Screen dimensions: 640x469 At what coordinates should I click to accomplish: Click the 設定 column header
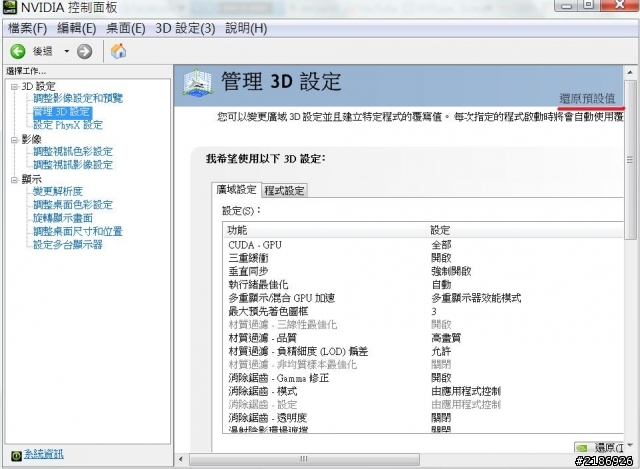(x=525, y=230)
